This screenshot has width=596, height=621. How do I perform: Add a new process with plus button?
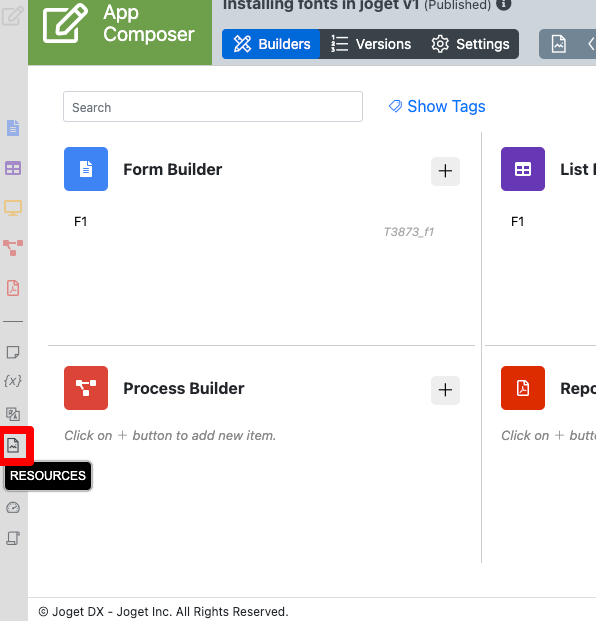pyautogui.click(x=445, y=390)
